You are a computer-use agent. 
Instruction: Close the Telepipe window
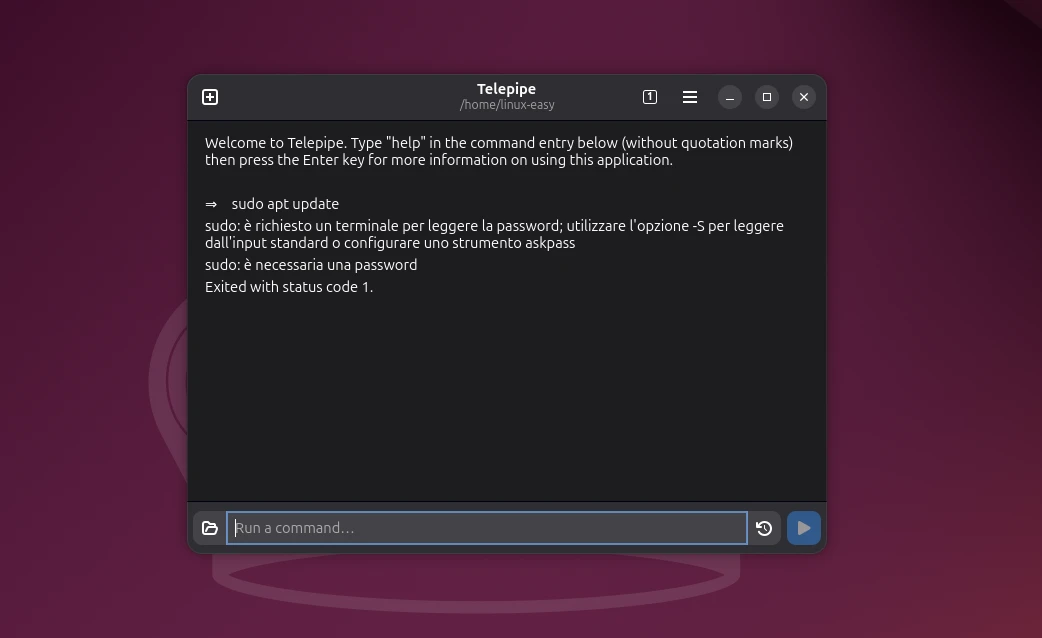pyautogui.click(x=804, y=97)
